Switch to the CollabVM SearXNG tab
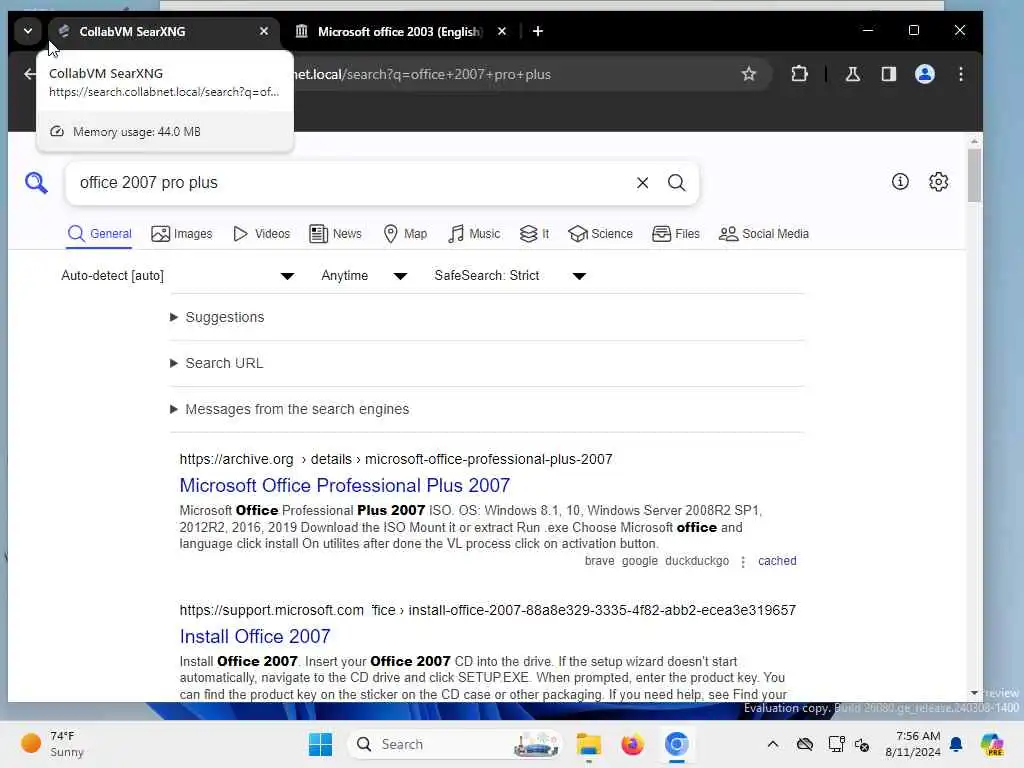This screenshot has height=768, width=1024. tap(163, 31)
